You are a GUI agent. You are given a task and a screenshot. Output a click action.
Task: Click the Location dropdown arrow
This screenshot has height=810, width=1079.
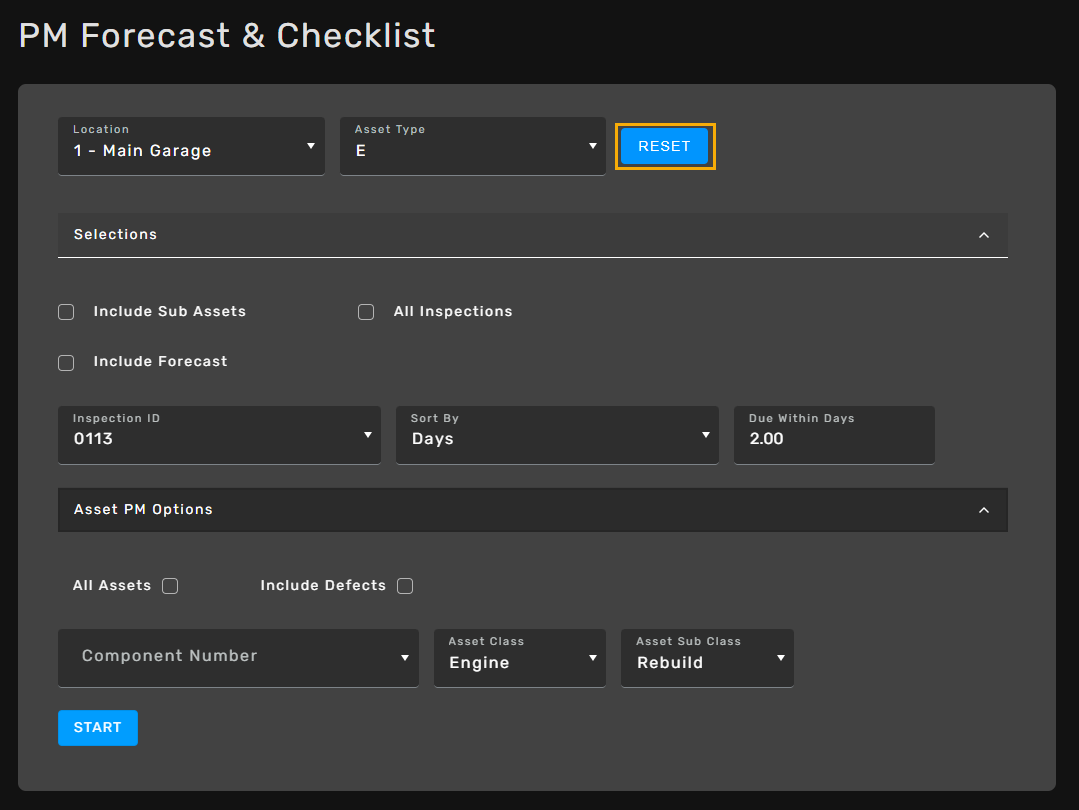tap(310, 146)
